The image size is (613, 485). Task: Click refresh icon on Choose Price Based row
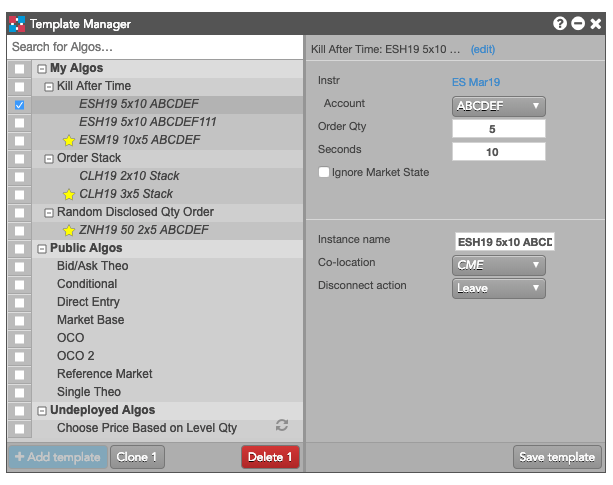[282, 425]
